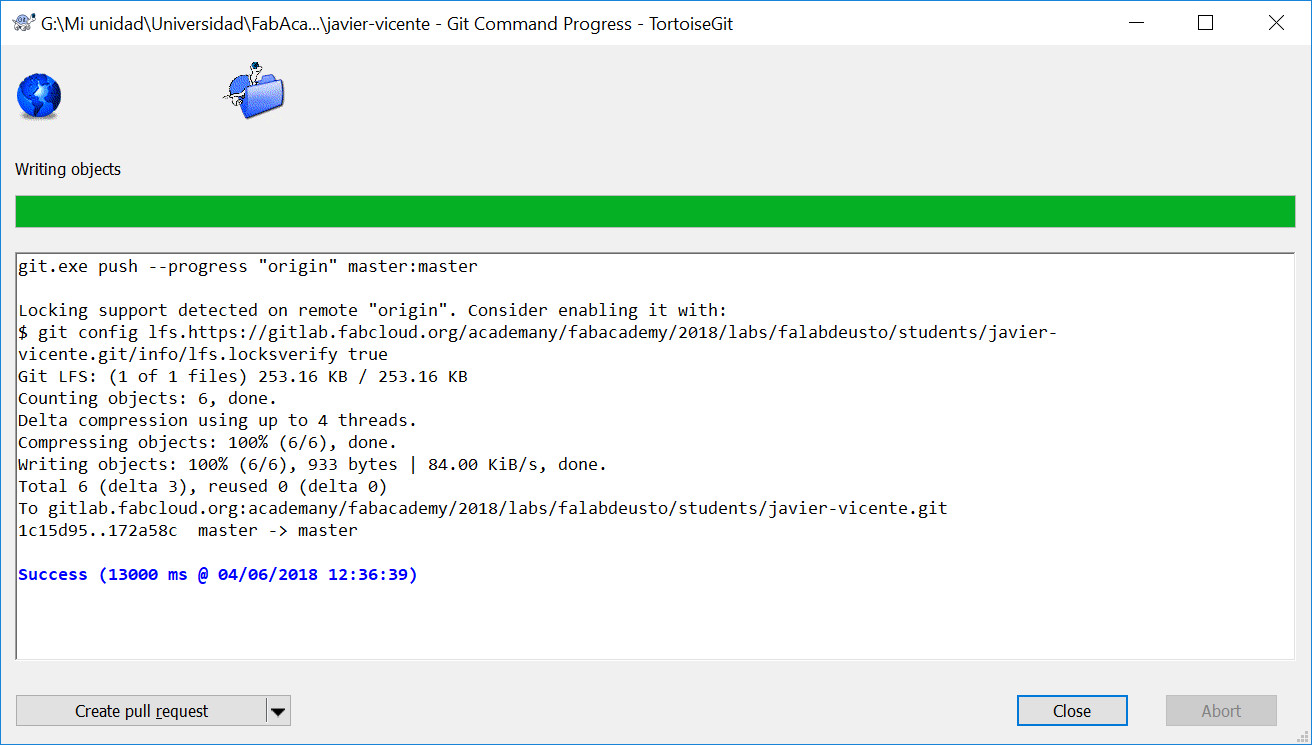This screenshot has height=745, width=1312.
Task: Click the "To gitlab.fabcloud.org" remote line
Action: point(483,508)
